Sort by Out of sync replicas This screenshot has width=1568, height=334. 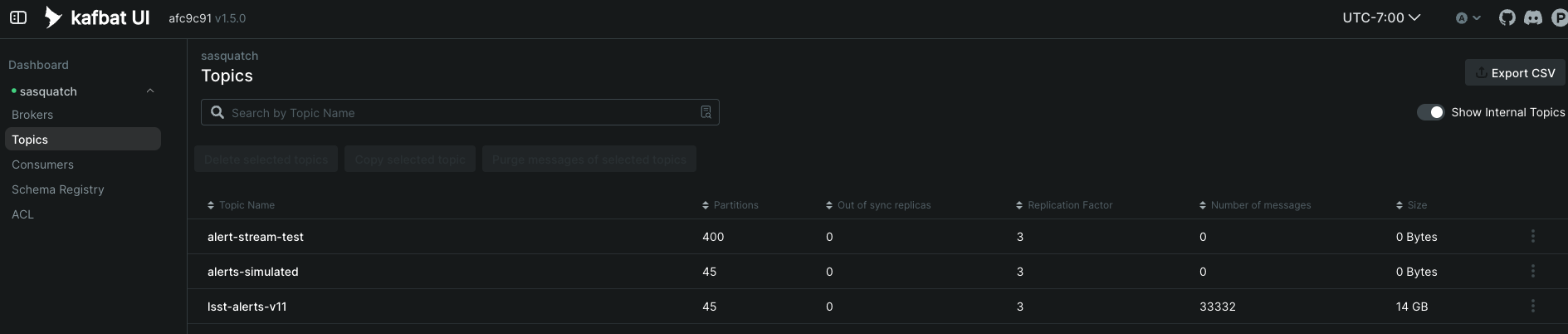878,205
